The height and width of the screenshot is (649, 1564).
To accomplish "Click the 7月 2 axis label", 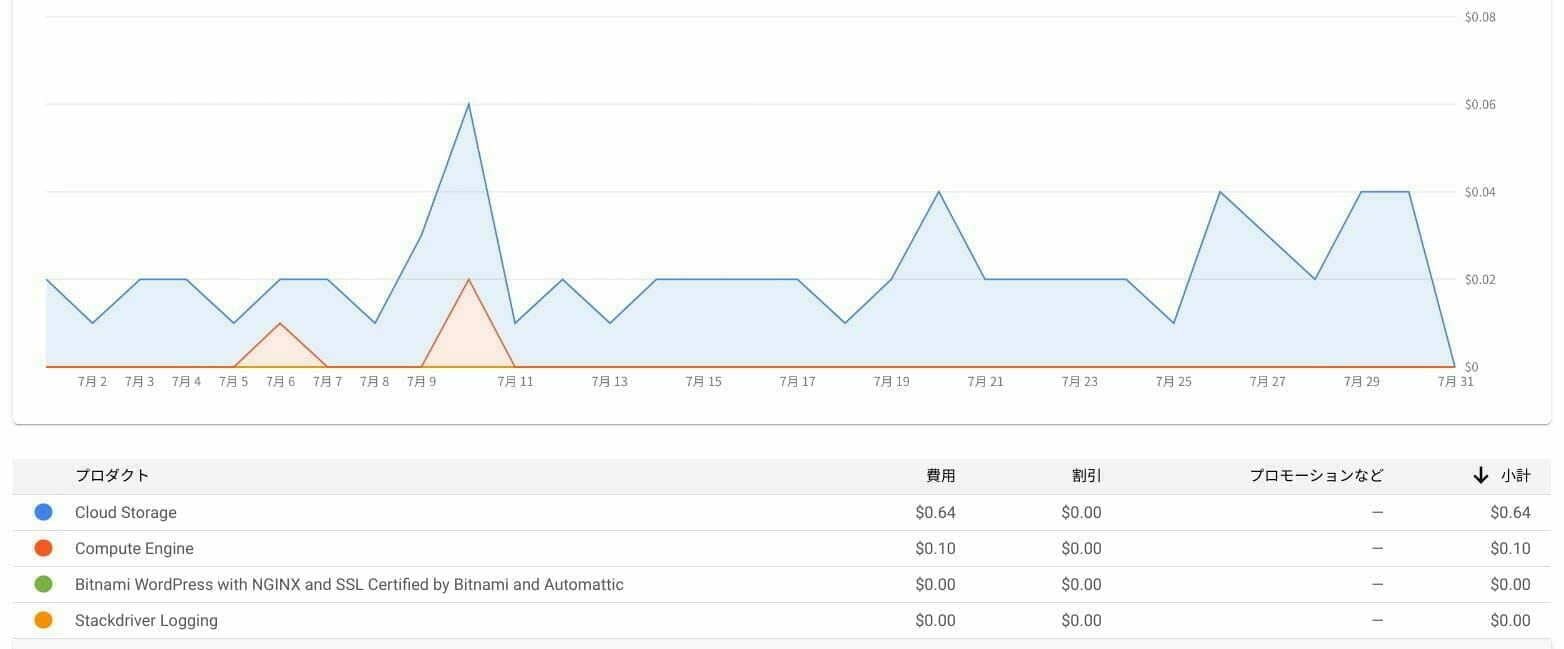I will (93, 381).
